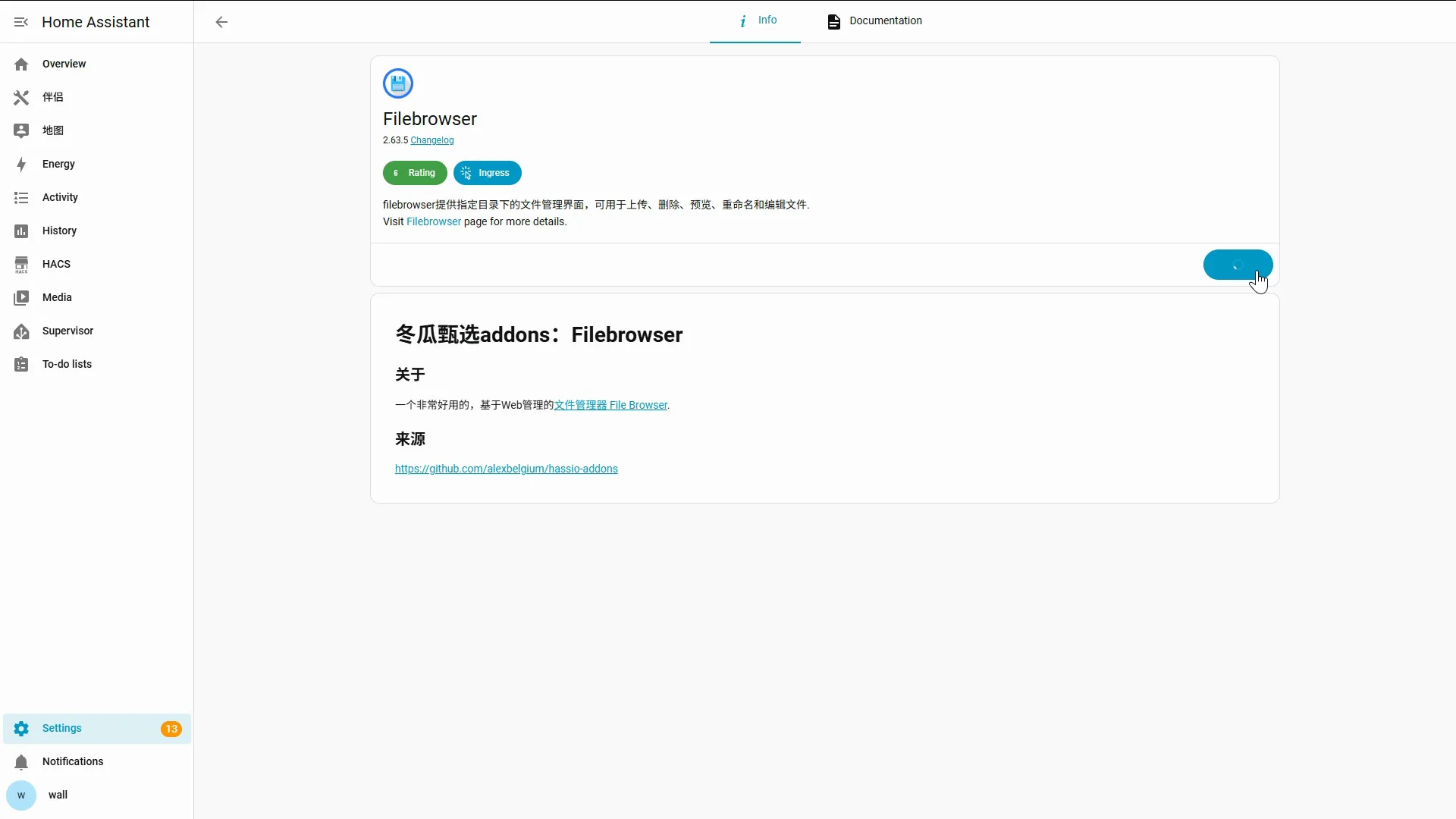Open the Energy menu item

(x=97, y=165)
